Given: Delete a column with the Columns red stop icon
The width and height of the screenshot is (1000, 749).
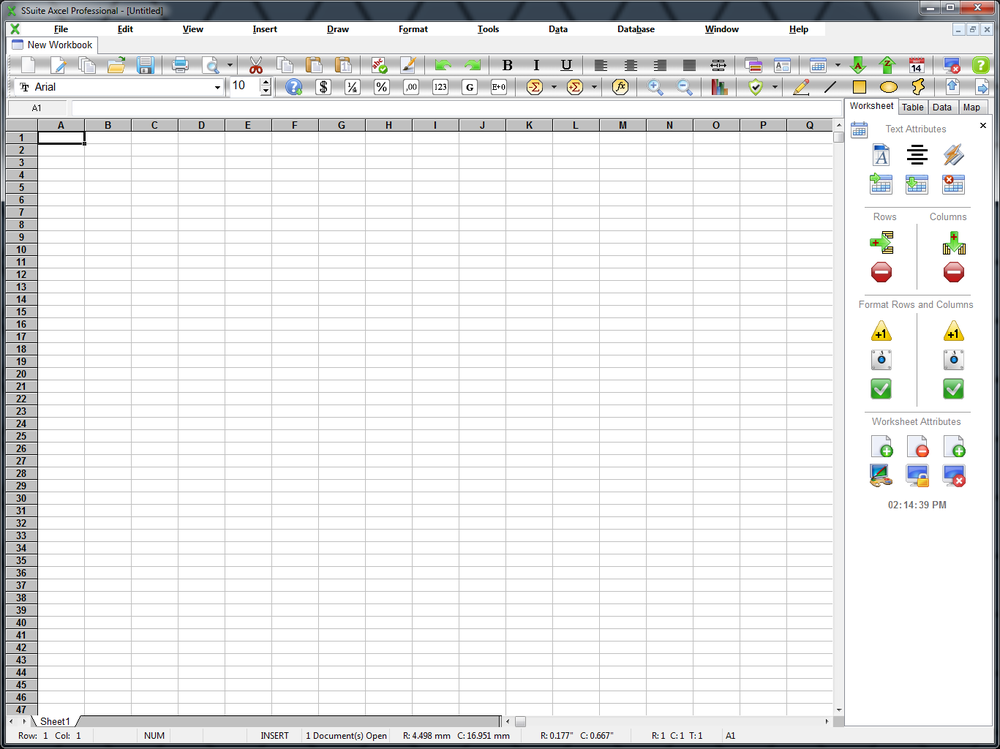Looking at the screenshot, I should click(x=954, y=272).
